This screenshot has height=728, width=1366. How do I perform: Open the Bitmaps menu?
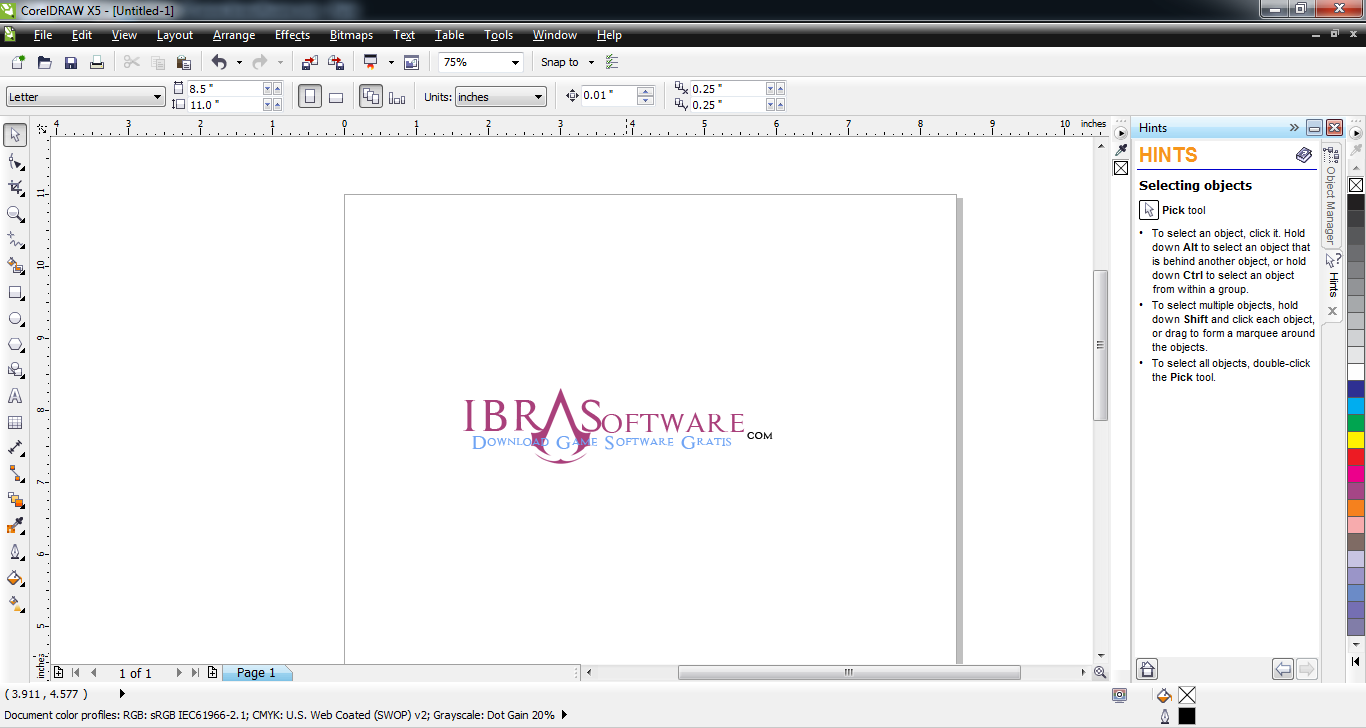tap(351, 35)
